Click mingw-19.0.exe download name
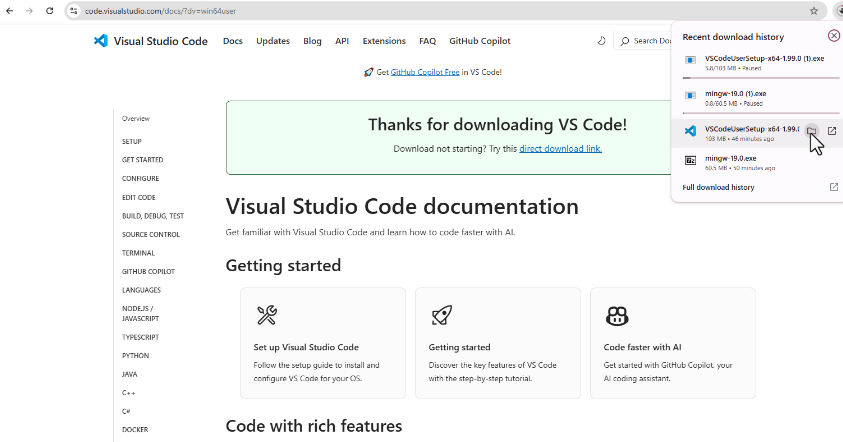The image size is (843, 442). click(731, 159)
